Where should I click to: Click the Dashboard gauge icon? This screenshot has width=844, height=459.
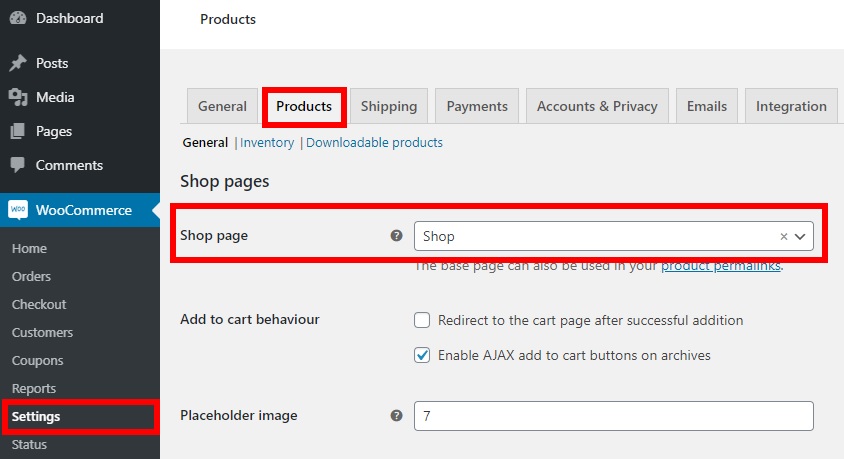[18, 18]
